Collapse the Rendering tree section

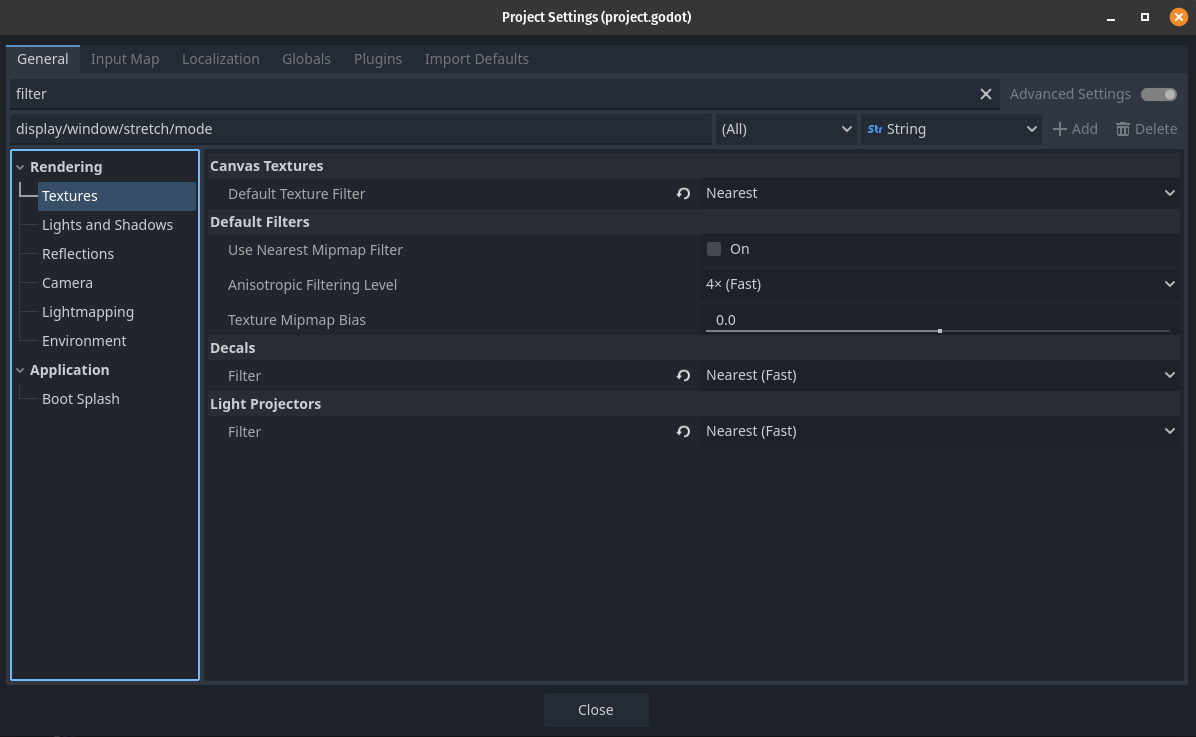[x=21, y=167]
